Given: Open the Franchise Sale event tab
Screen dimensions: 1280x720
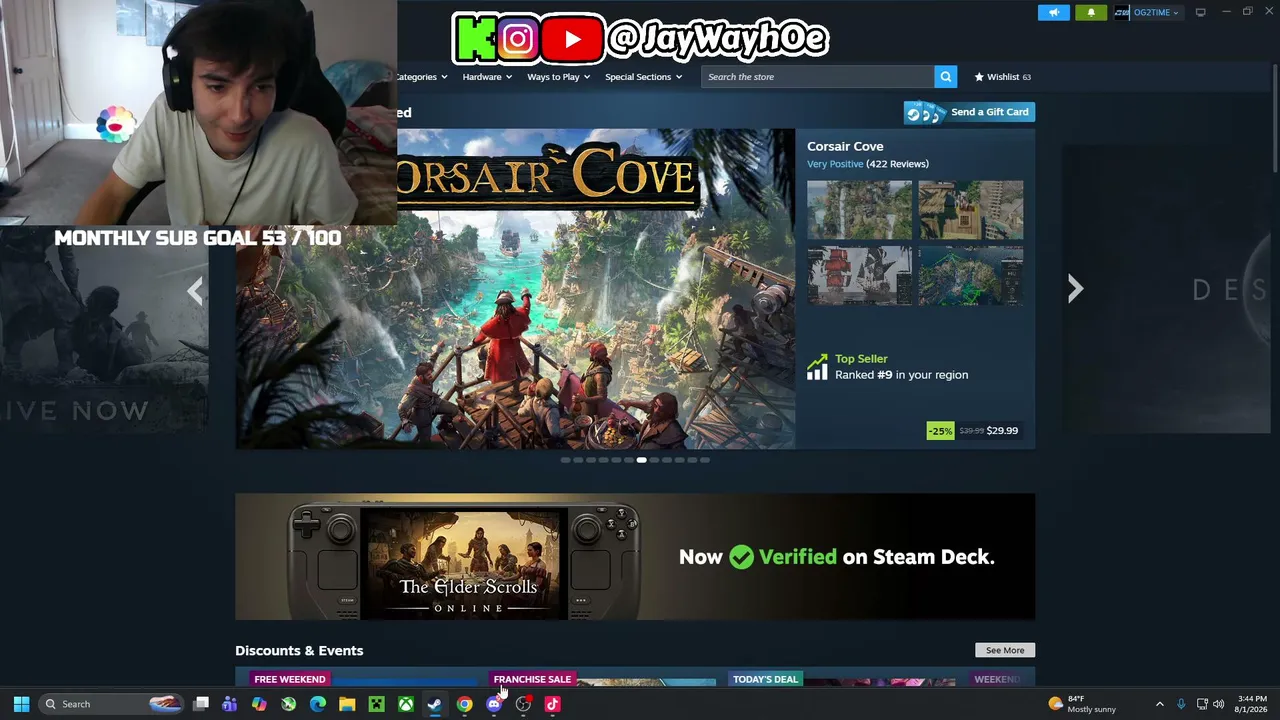Looking at the screenshot, I should [532, 679].
